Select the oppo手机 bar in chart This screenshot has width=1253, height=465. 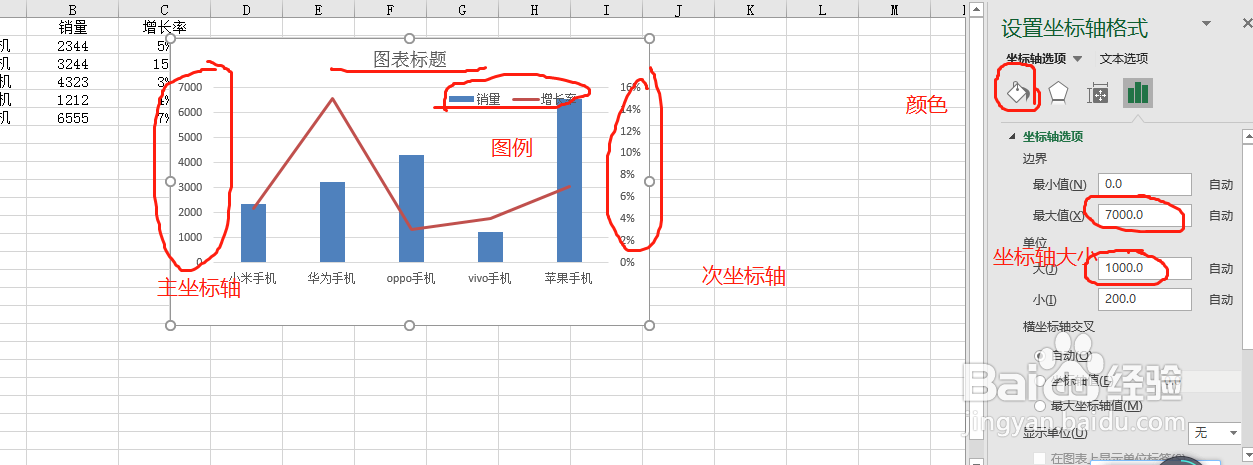tap(411, 208)
